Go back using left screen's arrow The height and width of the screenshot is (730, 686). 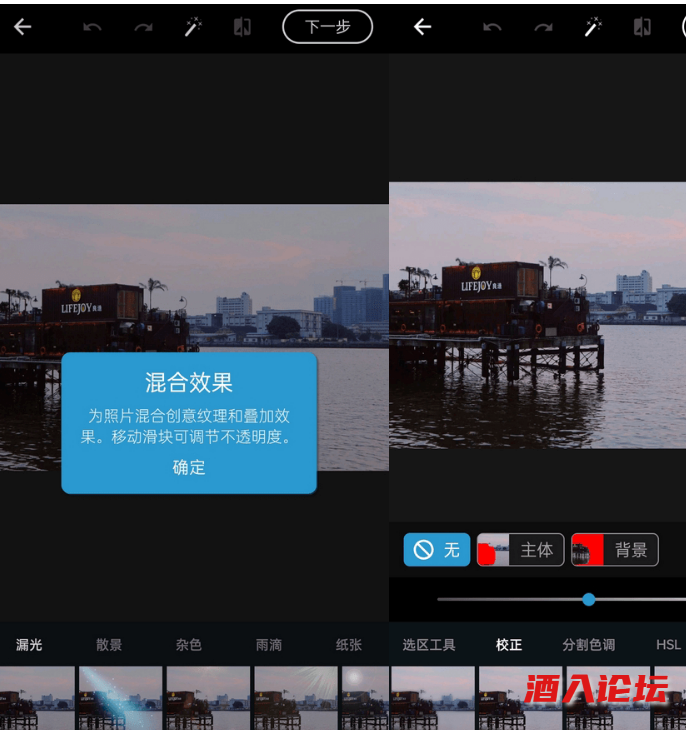[x=22, y=27]
